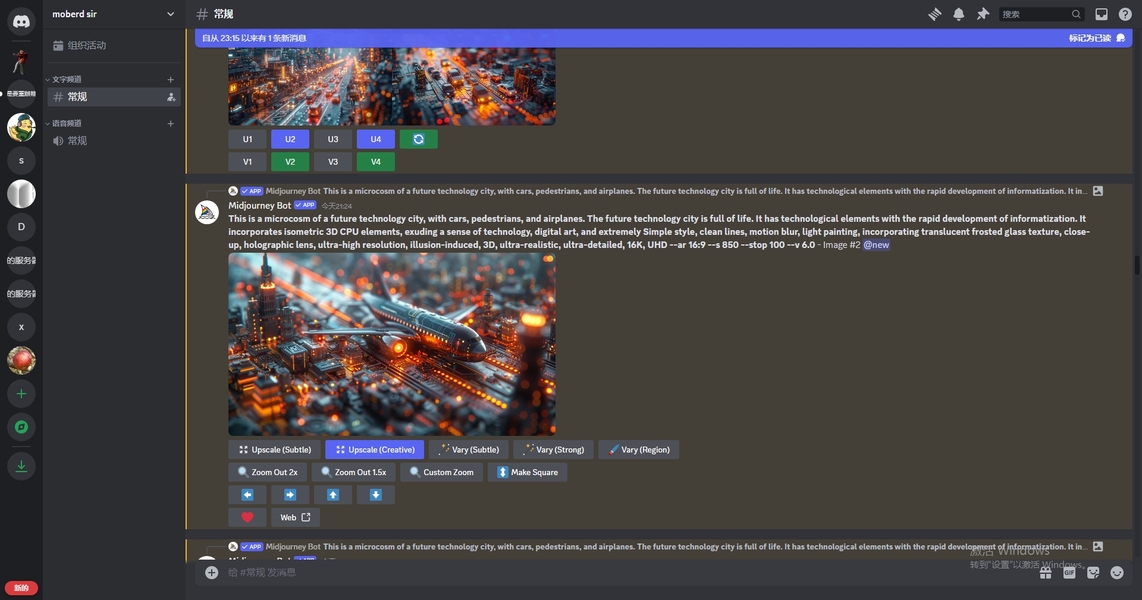Click the U1 upscale button
The height and width of the screenshot is (600, 1142).
tap(248, 139)
